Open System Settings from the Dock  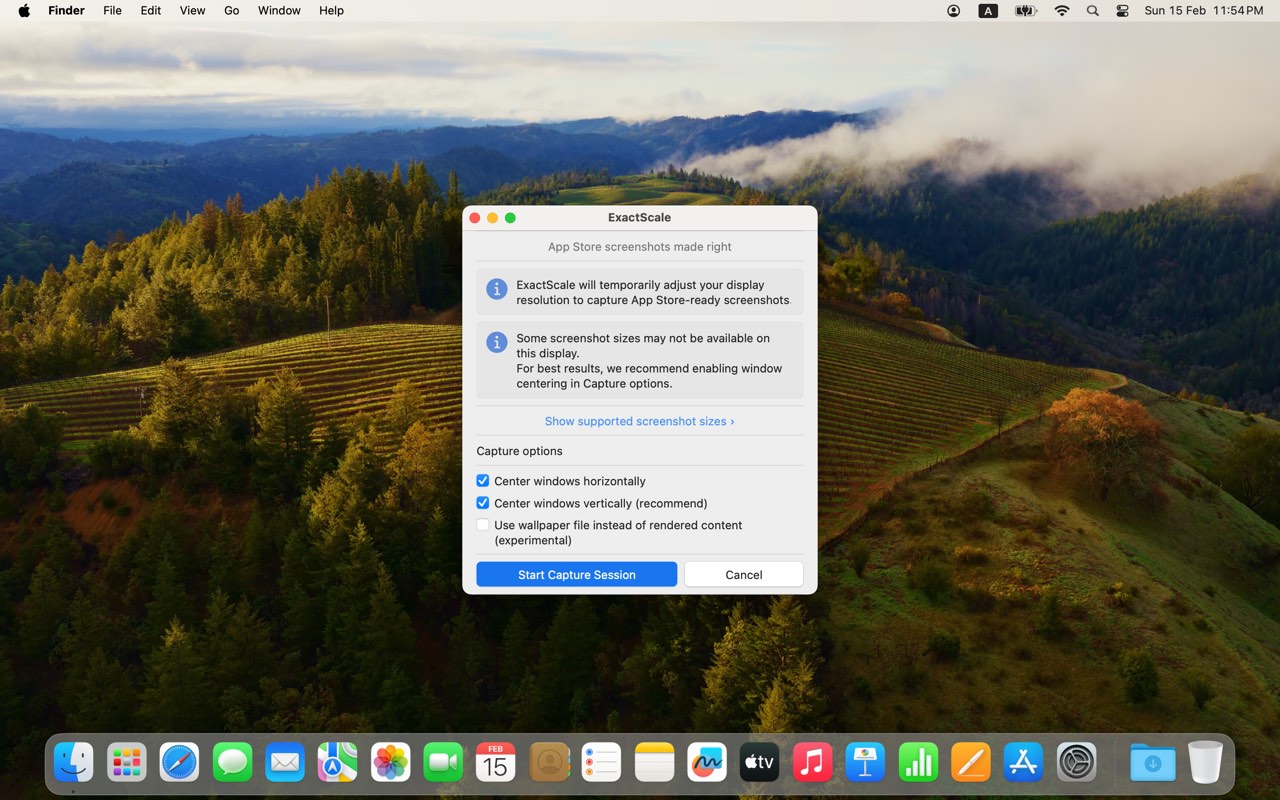tap(1077, 763)
